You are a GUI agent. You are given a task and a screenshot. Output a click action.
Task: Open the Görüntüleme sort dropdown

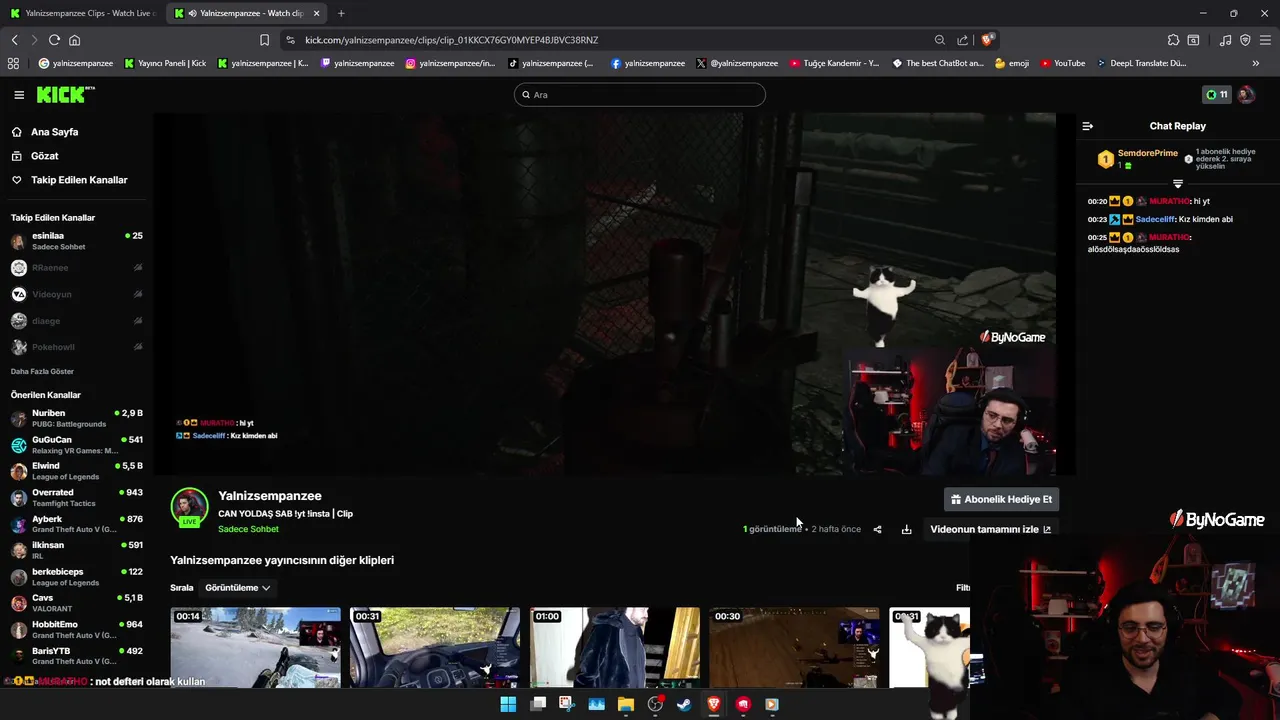click(237, 588)
